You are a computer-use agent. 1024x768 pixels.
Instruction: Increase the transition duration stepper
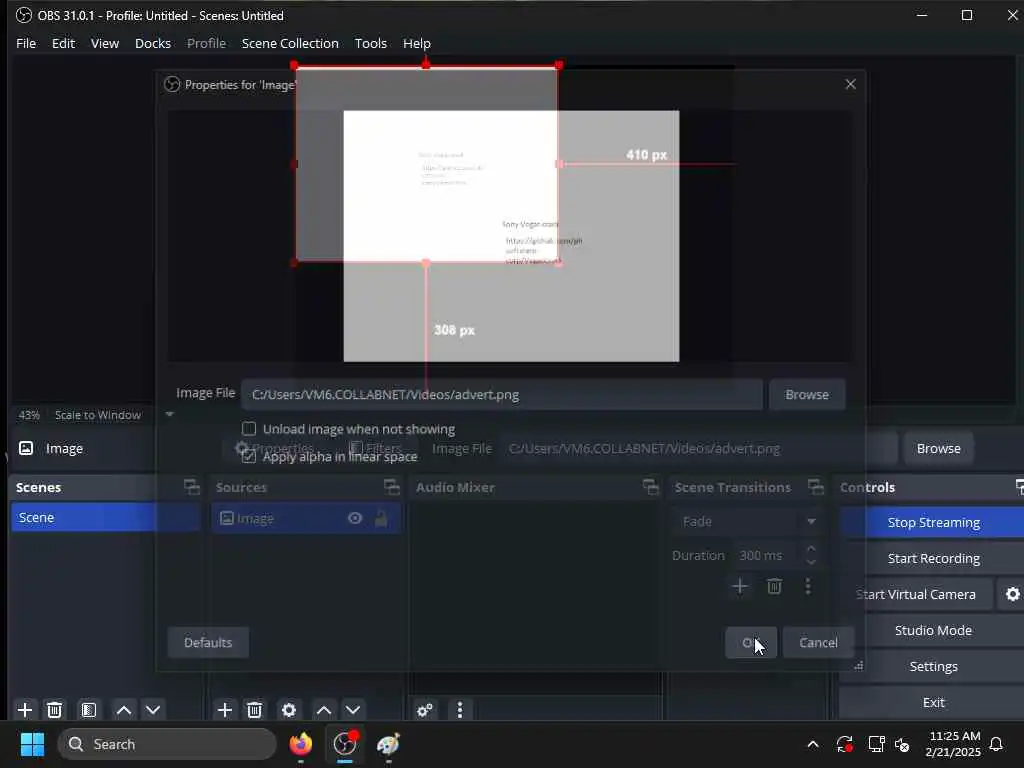[811, 549]
